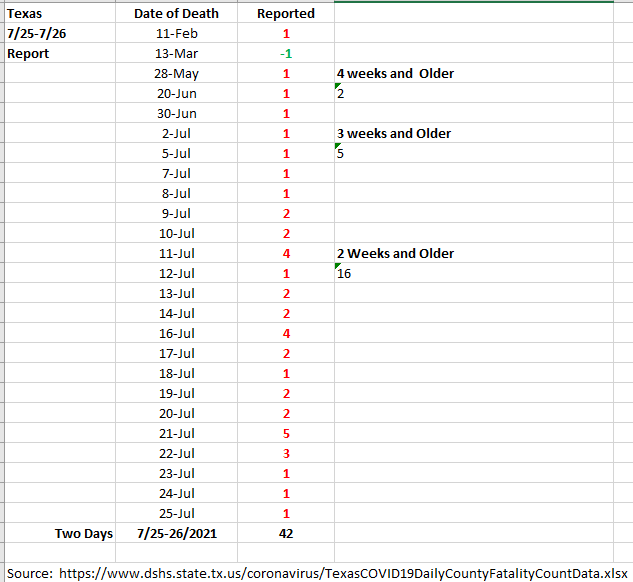This screenshot has width=633, height=582.
Task: Click the '3 weeks and Older' label
Action: point(394,133)
